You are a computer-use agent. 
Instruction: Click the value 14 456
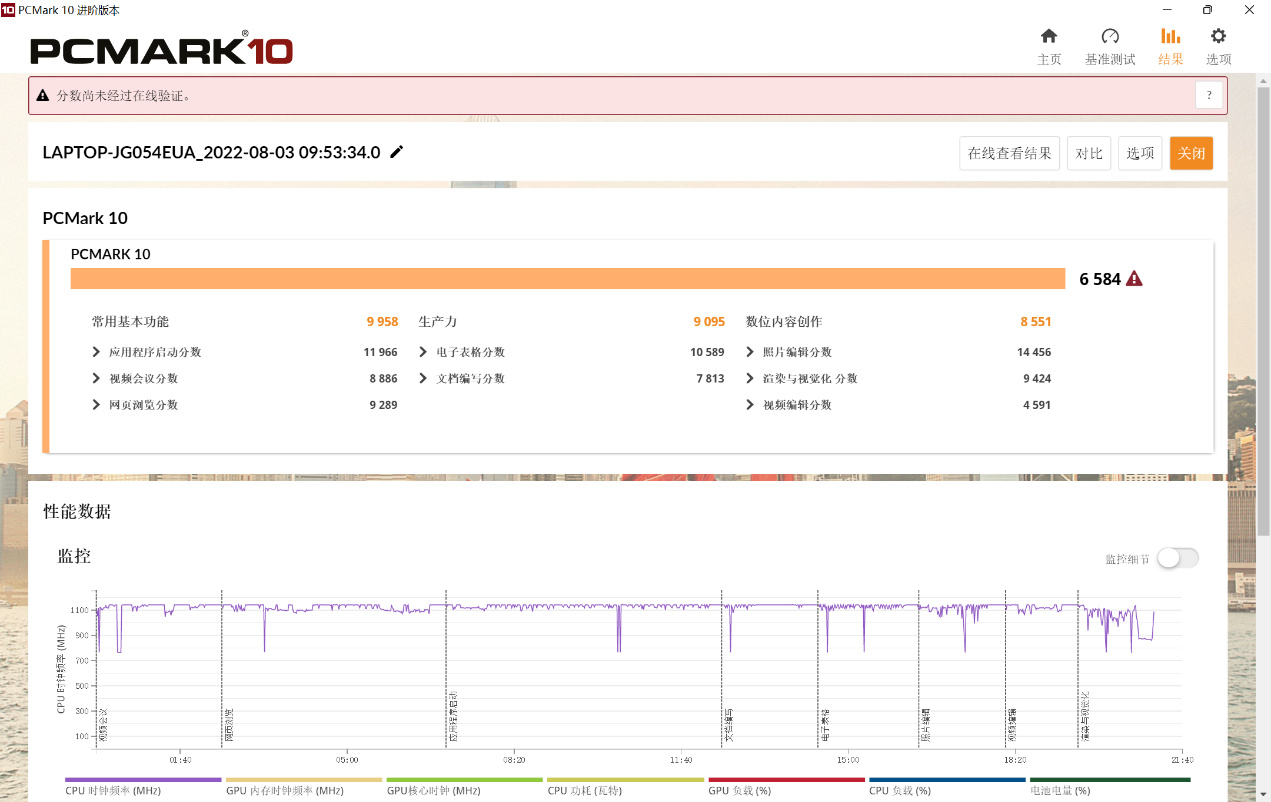tap(1034, 352)
